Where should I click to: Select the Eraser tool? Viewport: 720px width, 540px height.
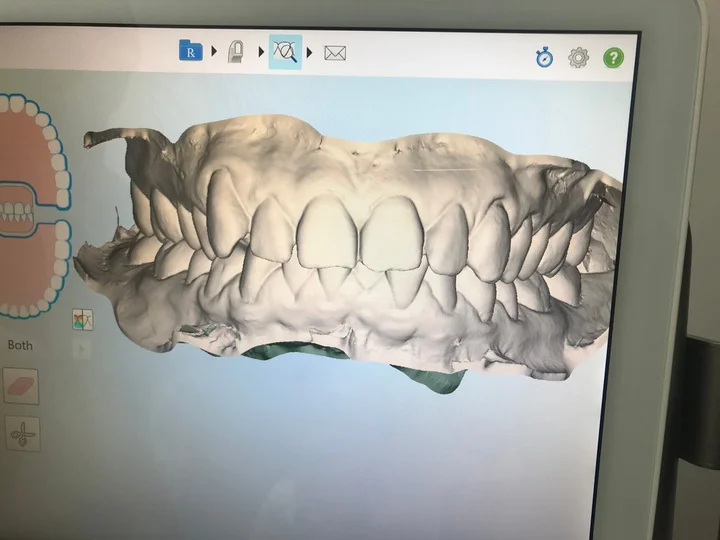(x=21, y=386)
